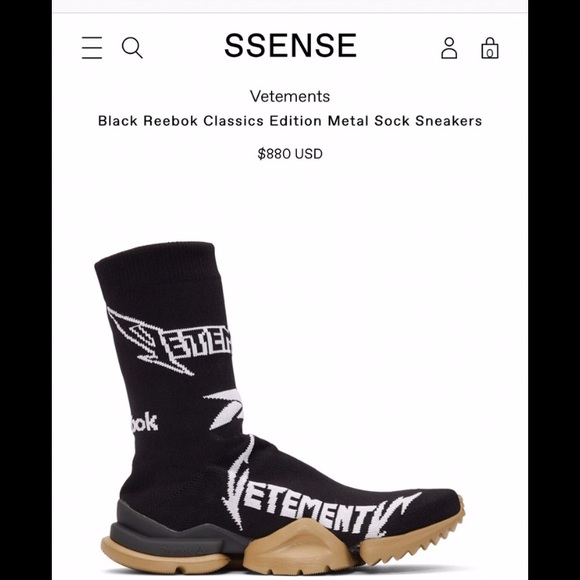The height and width of the screenshot is (580, 580).
Task: Open the Vetements brand link
Action: [290, 97]
